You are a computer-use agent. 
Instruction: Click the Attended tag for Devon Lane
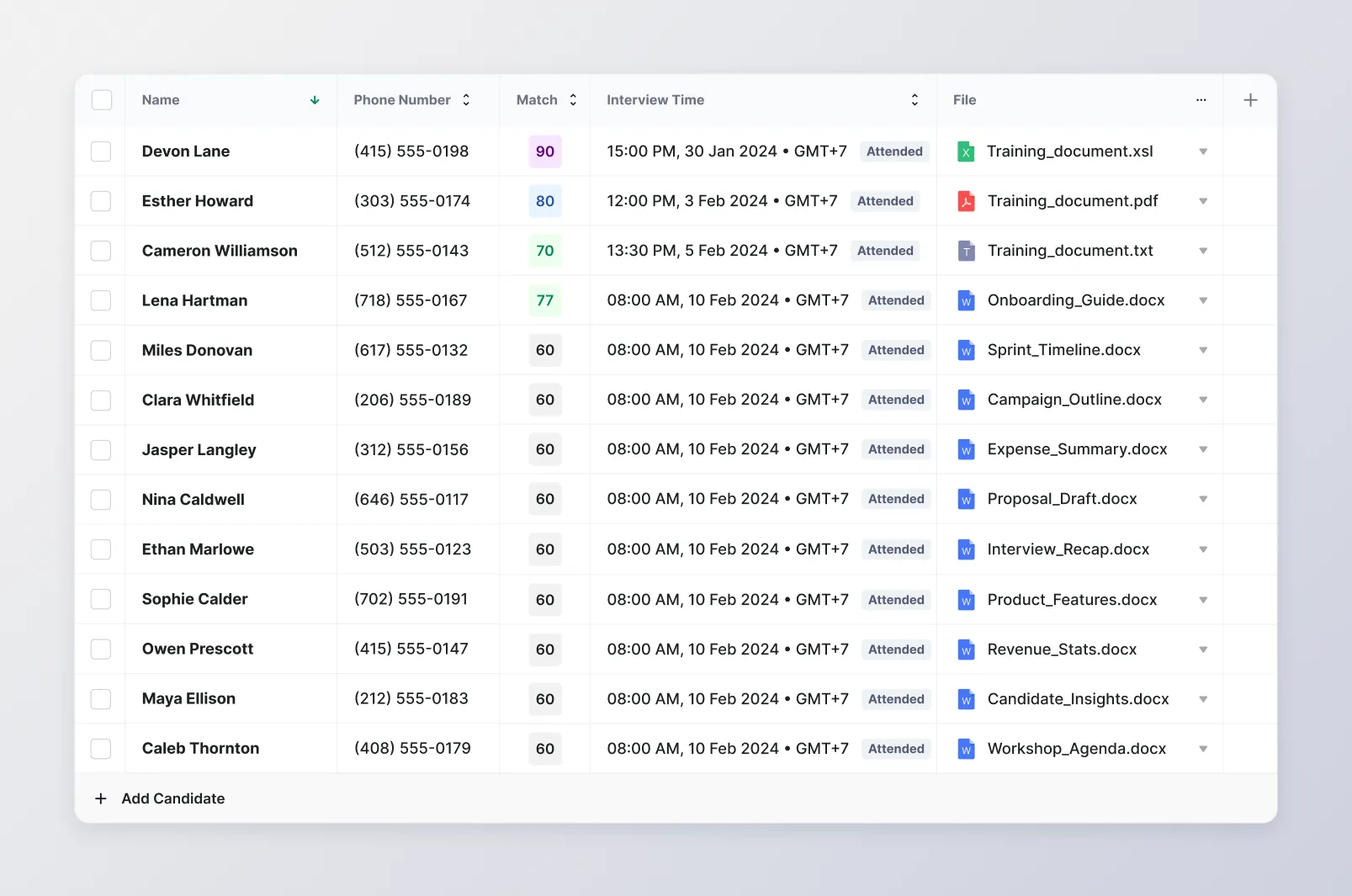(x=894, y=151)
